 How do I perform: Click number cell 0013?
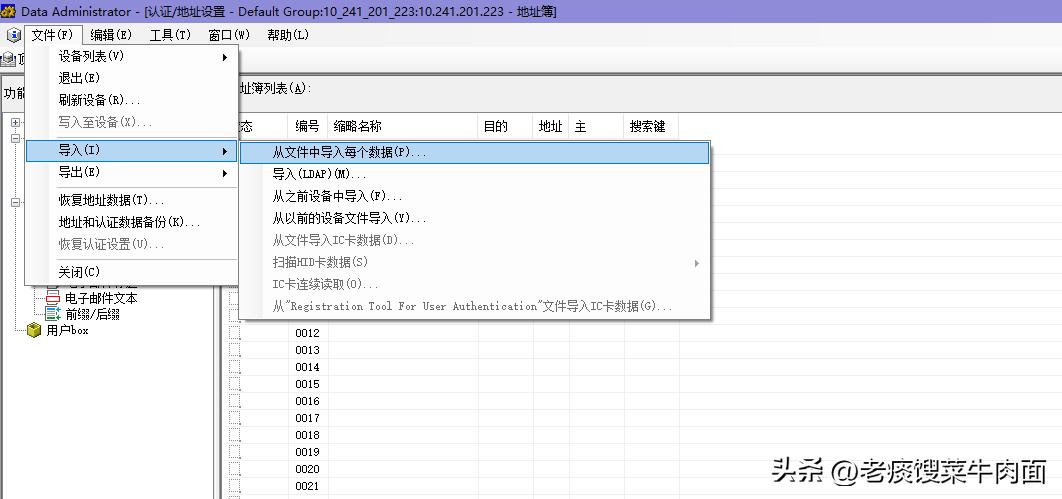tap(308, 350)
